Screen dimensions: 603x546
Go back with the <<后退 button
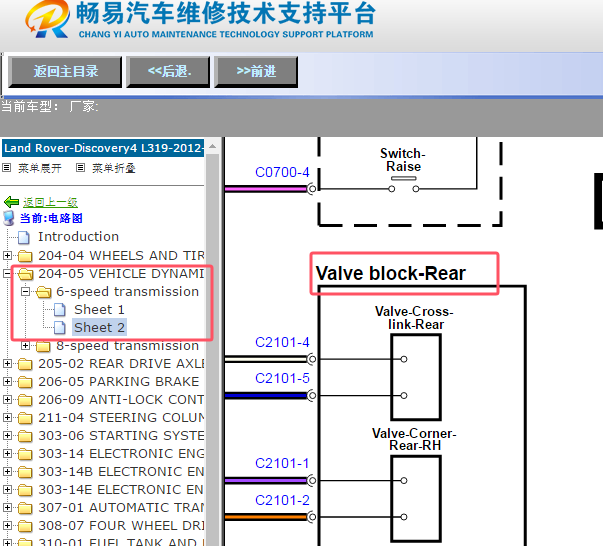pyautogui.click(x=168, y=72)
